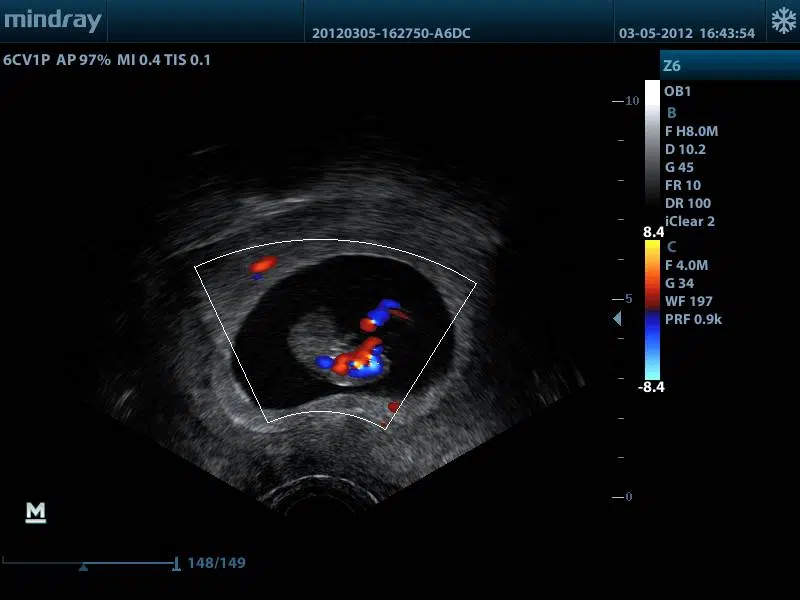Image resolution: width=800 pixels, height=600 pixels.
Task: Select the OB1 exam preset label
Action: pos(678,91)
